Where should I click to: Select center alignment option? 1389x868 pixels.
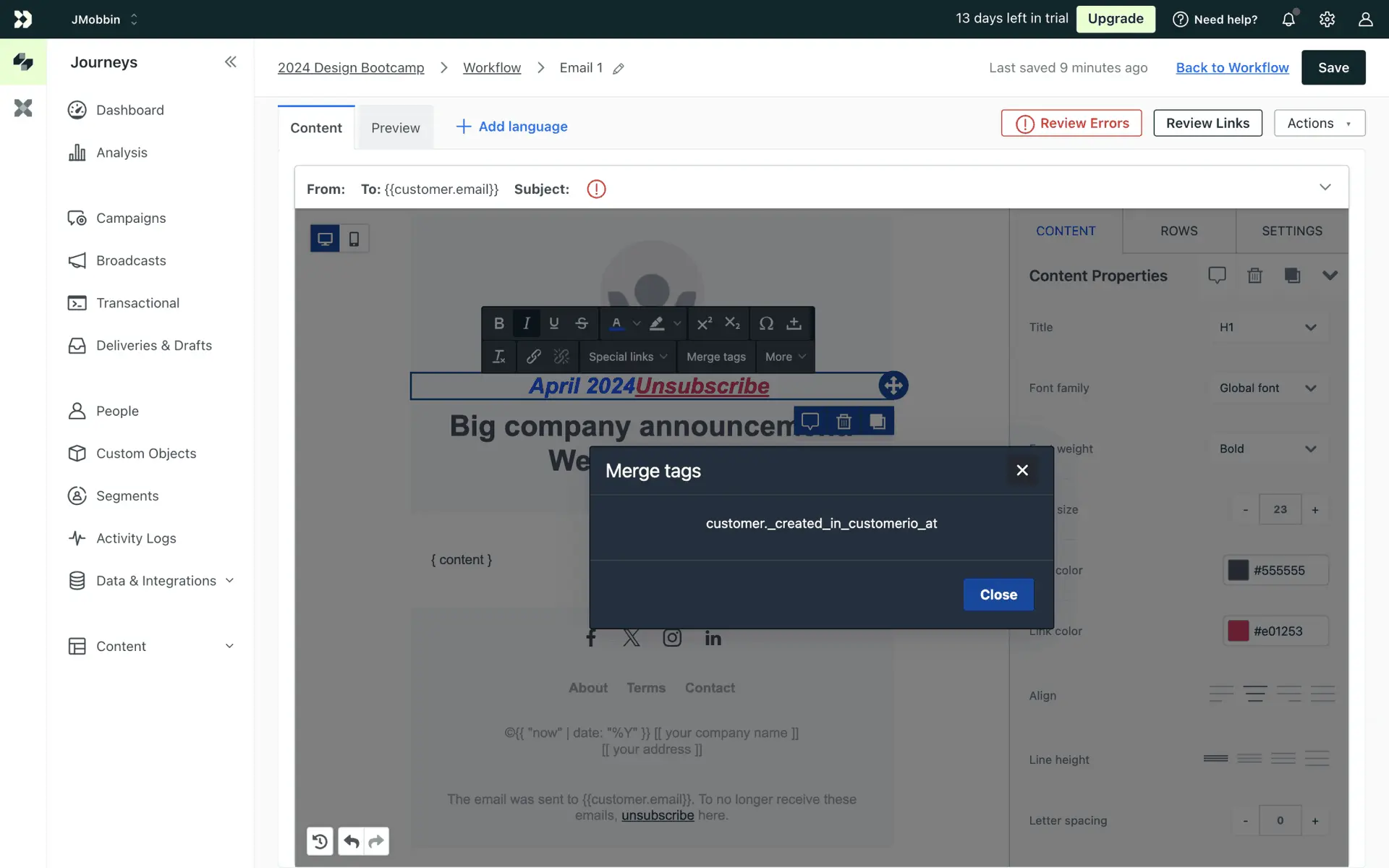(1254, 694)
